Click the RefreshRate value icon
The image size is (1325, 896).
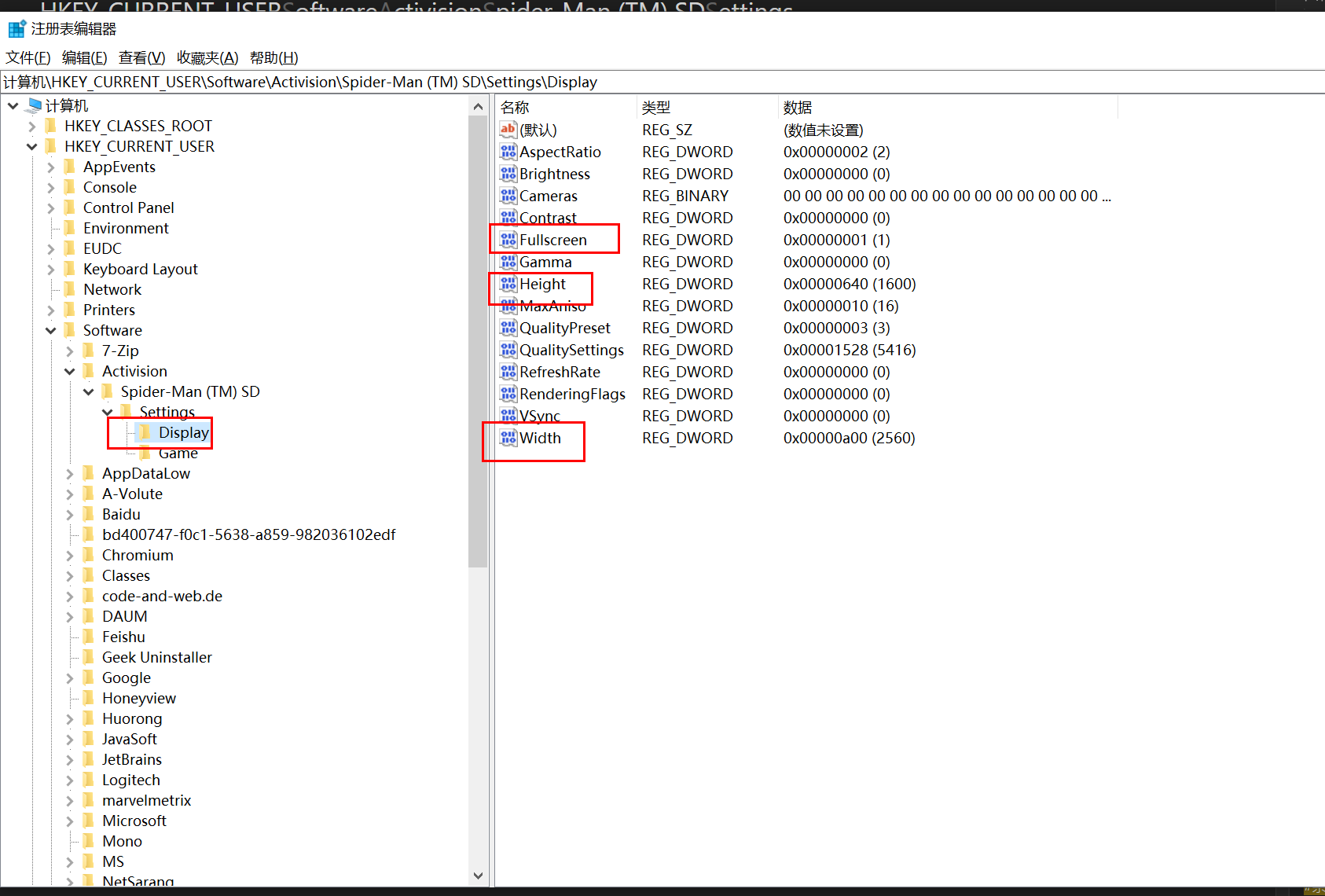click(508, 372)
